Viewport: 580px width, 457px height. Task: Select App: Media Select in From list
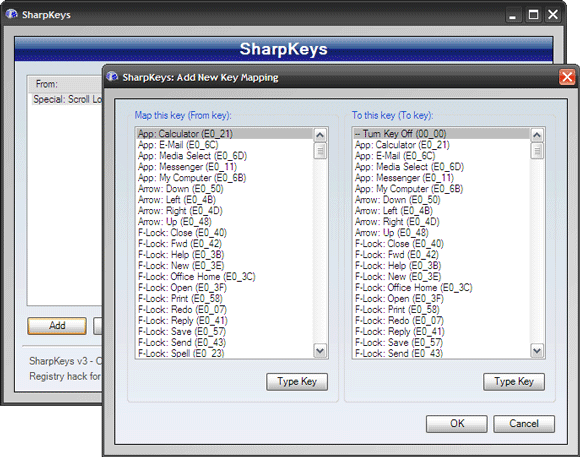pyautogui.click(x=225, y=156)
